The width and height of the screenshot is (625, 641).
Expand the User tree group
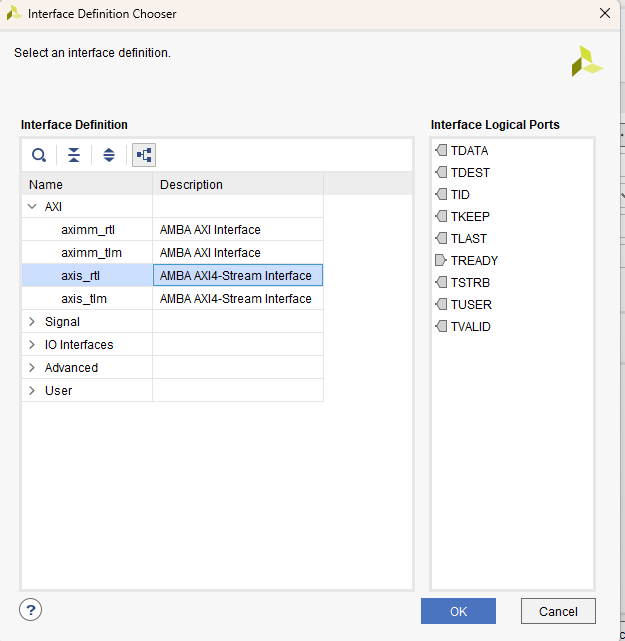tap(32, 391)
